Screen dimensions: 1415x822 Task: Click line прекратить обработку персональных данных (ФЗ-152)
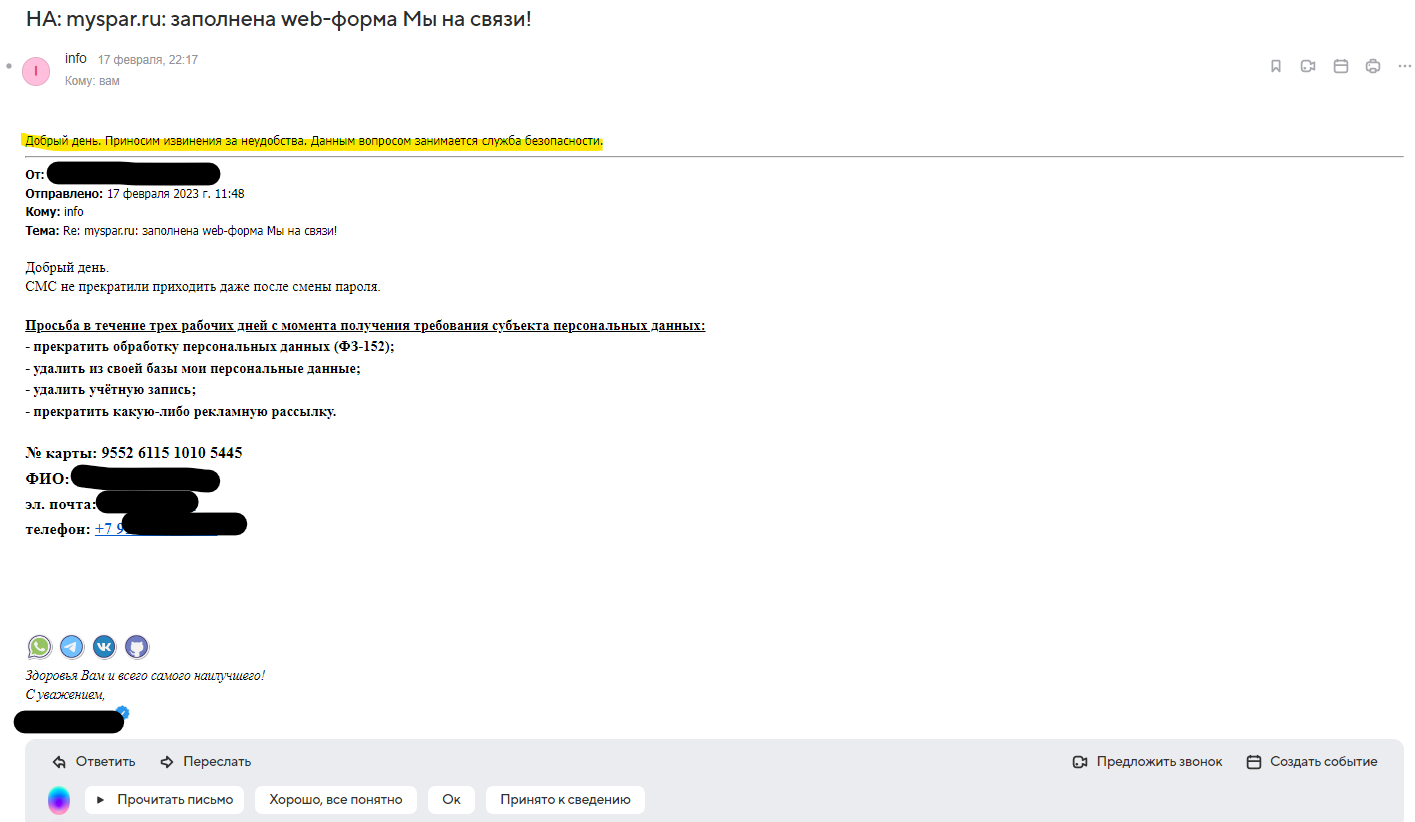pos(210,346)
